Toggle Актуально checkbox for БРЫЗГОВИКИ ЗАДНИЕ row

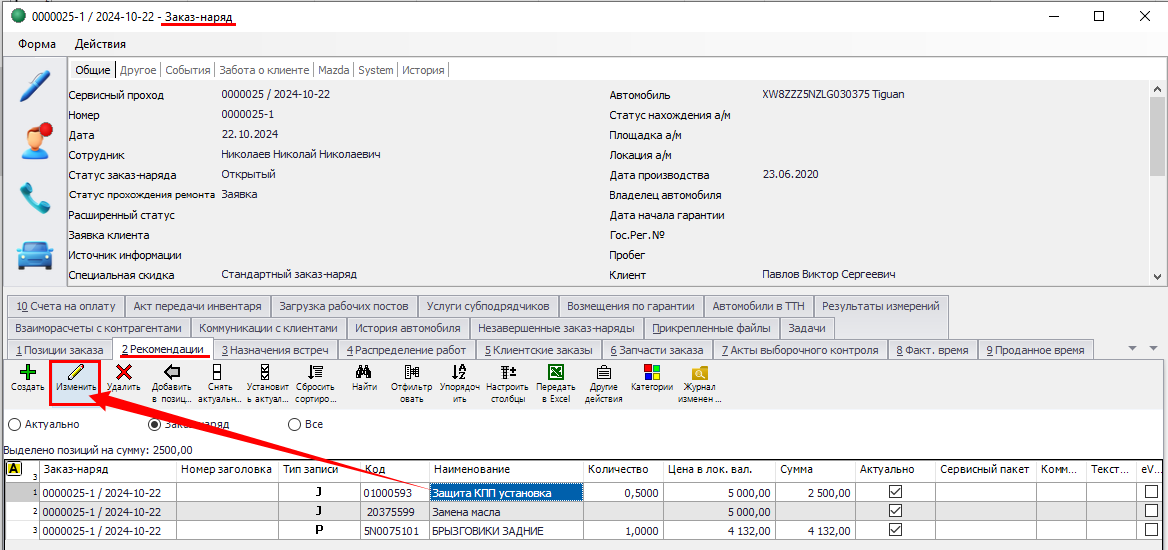895,530
